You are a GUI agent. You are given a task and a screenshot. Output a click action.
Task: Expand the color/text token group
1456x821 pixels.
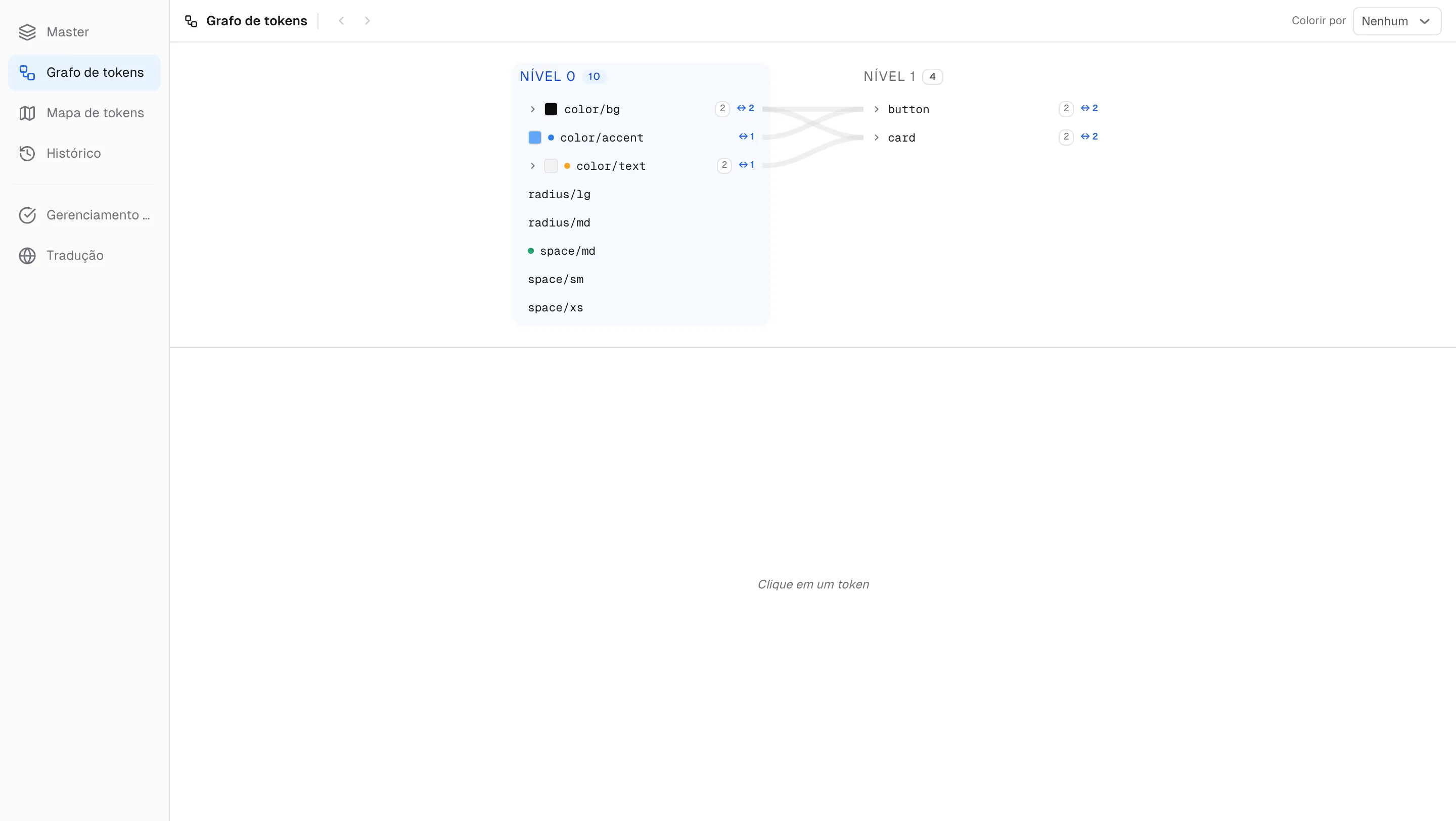point(532,166)
